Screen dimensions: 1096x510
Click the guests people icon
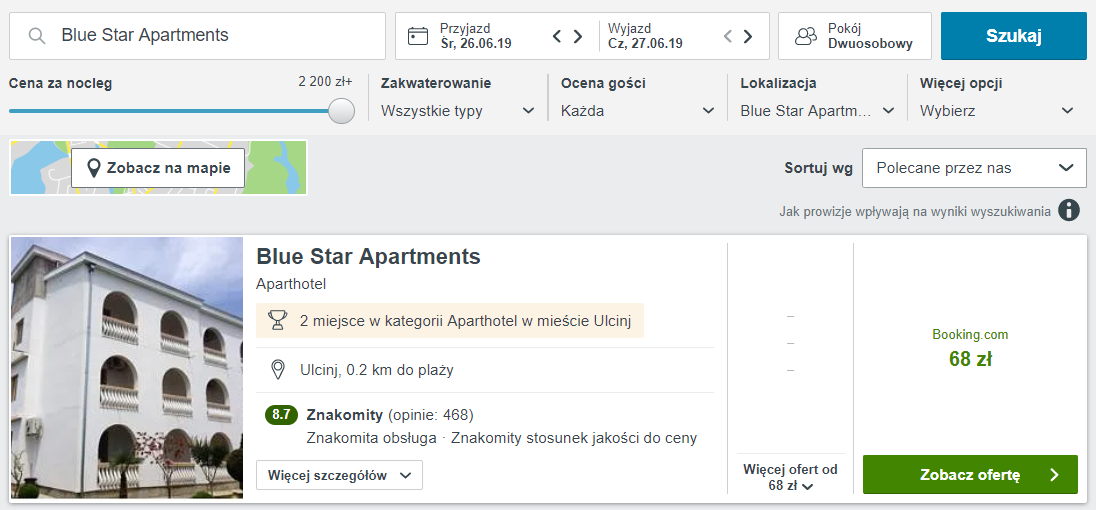[x=806, y=36]
